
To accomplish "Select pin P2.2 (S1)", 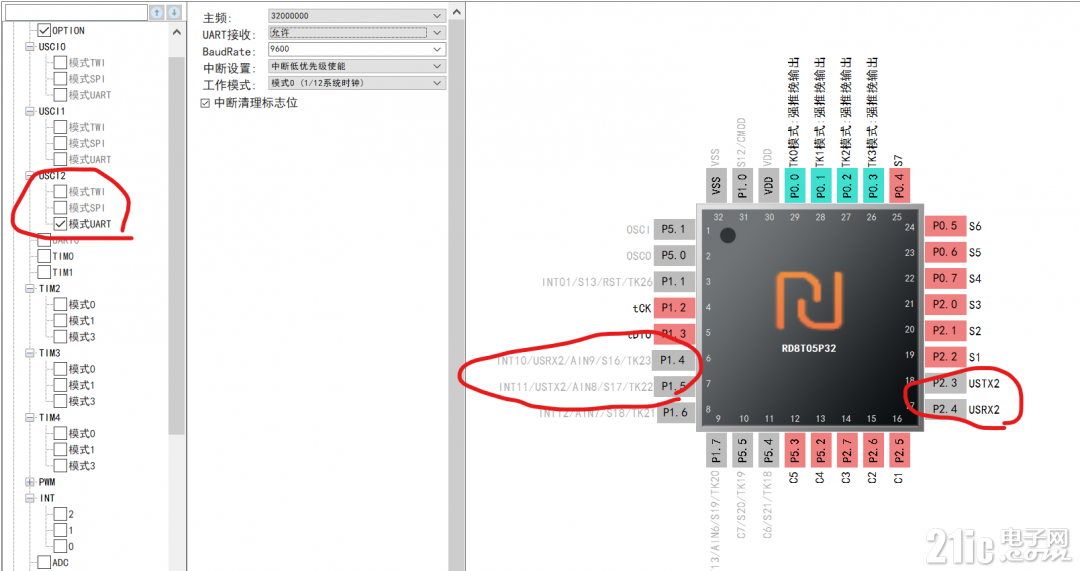I will pyautogui.click(x=945, y=357).
